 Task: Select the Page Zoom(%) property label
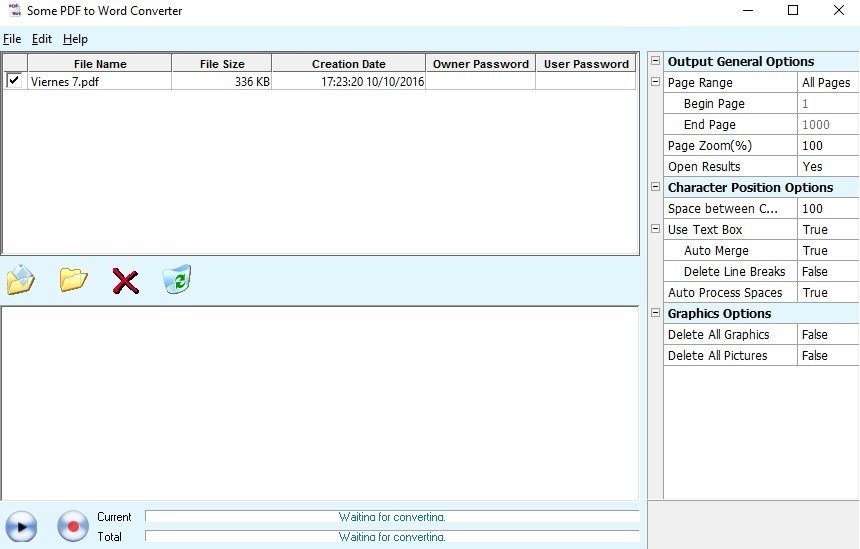[709, 145]
